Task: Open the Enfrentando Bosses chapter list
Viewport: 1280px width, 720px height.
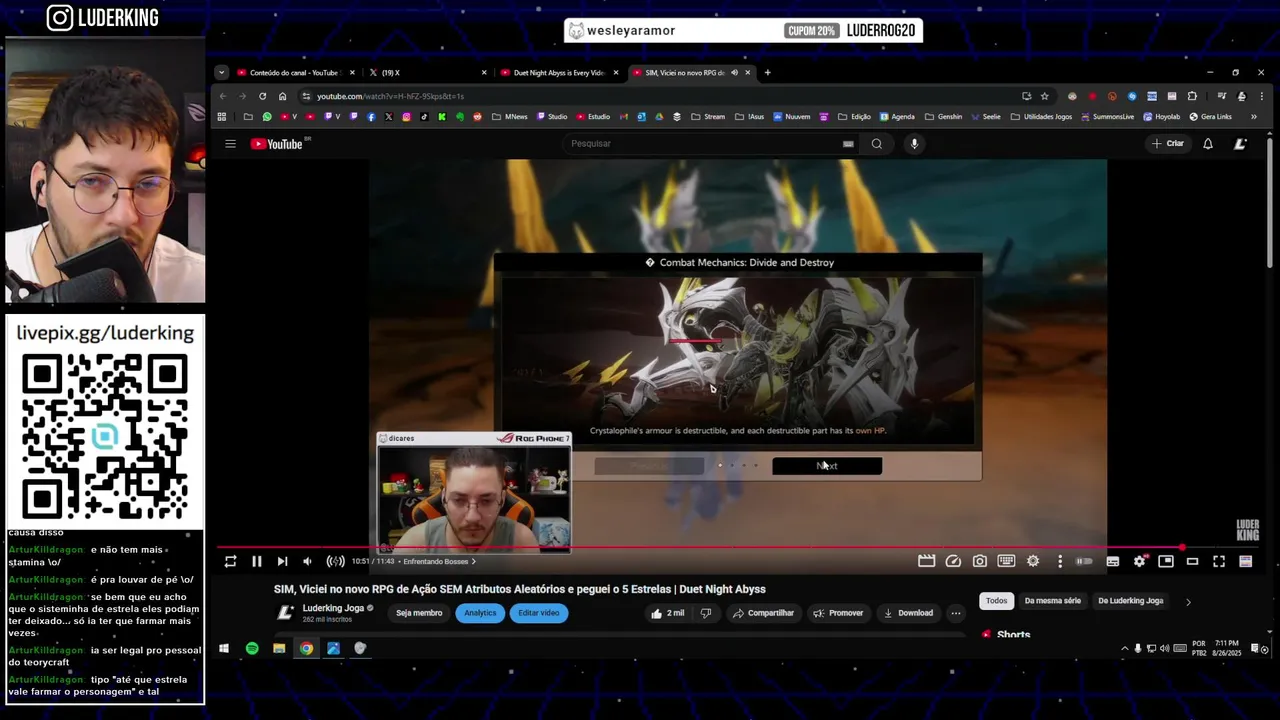Action: click(439, 562)
